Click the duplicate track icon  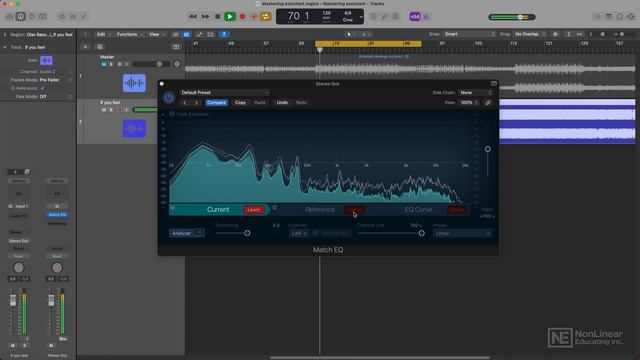100,47
